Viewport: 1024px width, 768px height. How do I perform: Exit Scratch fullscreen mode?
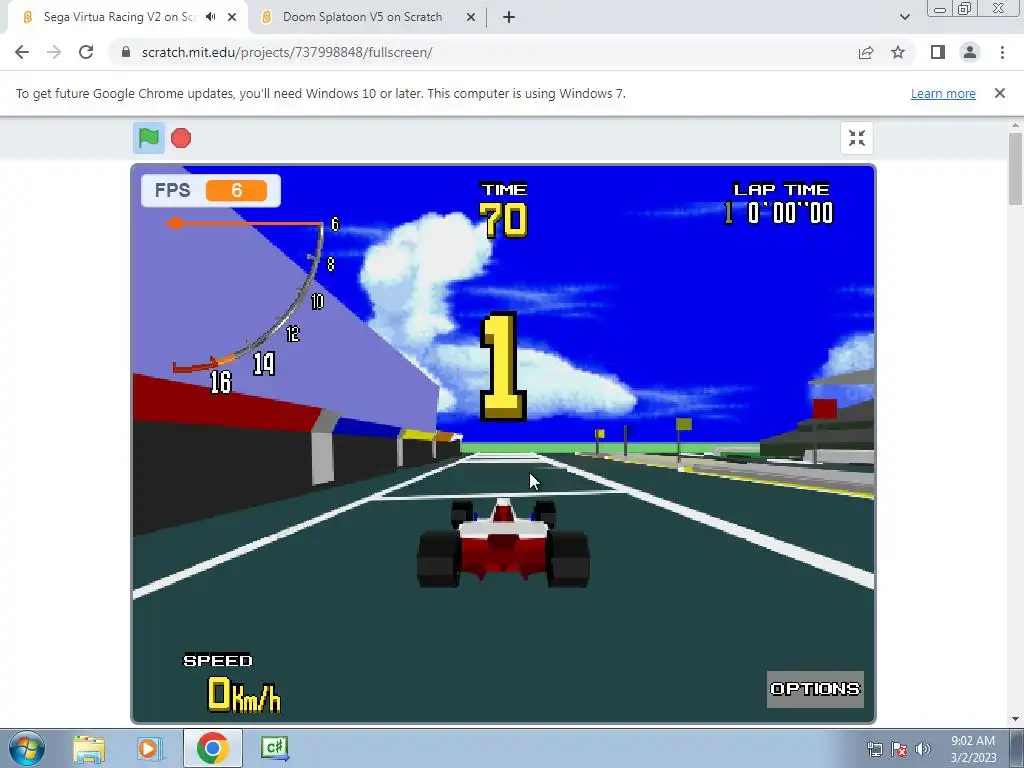point(856,138)
